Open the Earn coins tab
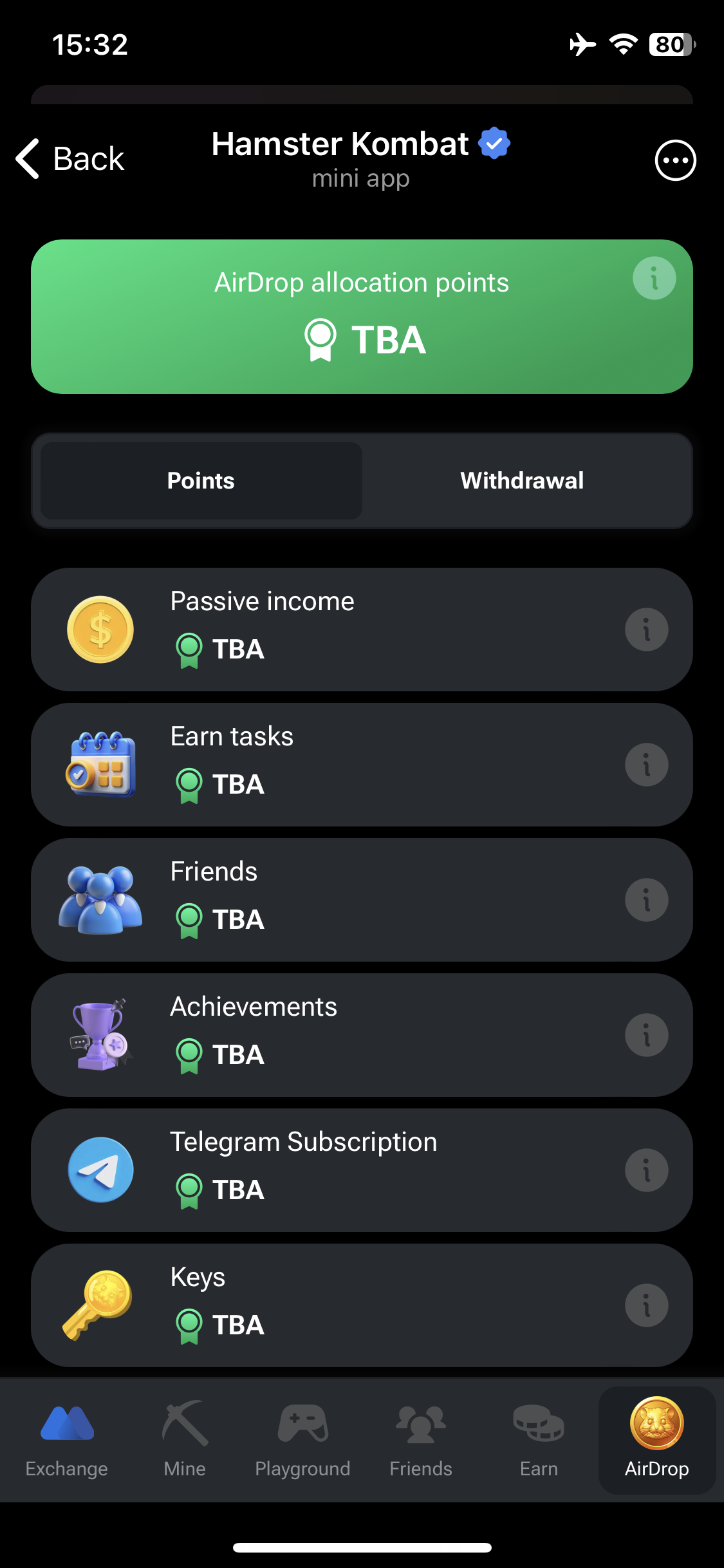The height and width of the screenshot is (1568, 724). (539, 1440)
